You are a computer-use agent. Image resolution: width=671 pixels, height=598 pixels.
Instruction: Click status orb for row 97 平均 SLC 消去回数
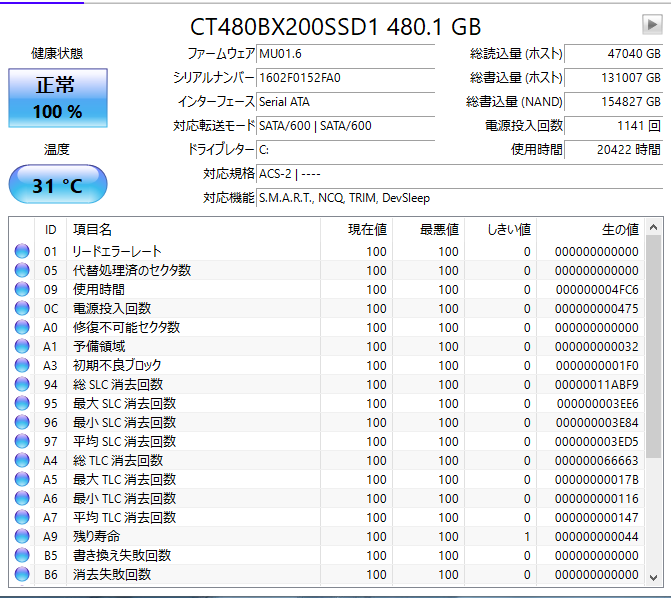[x=22, y=441]
